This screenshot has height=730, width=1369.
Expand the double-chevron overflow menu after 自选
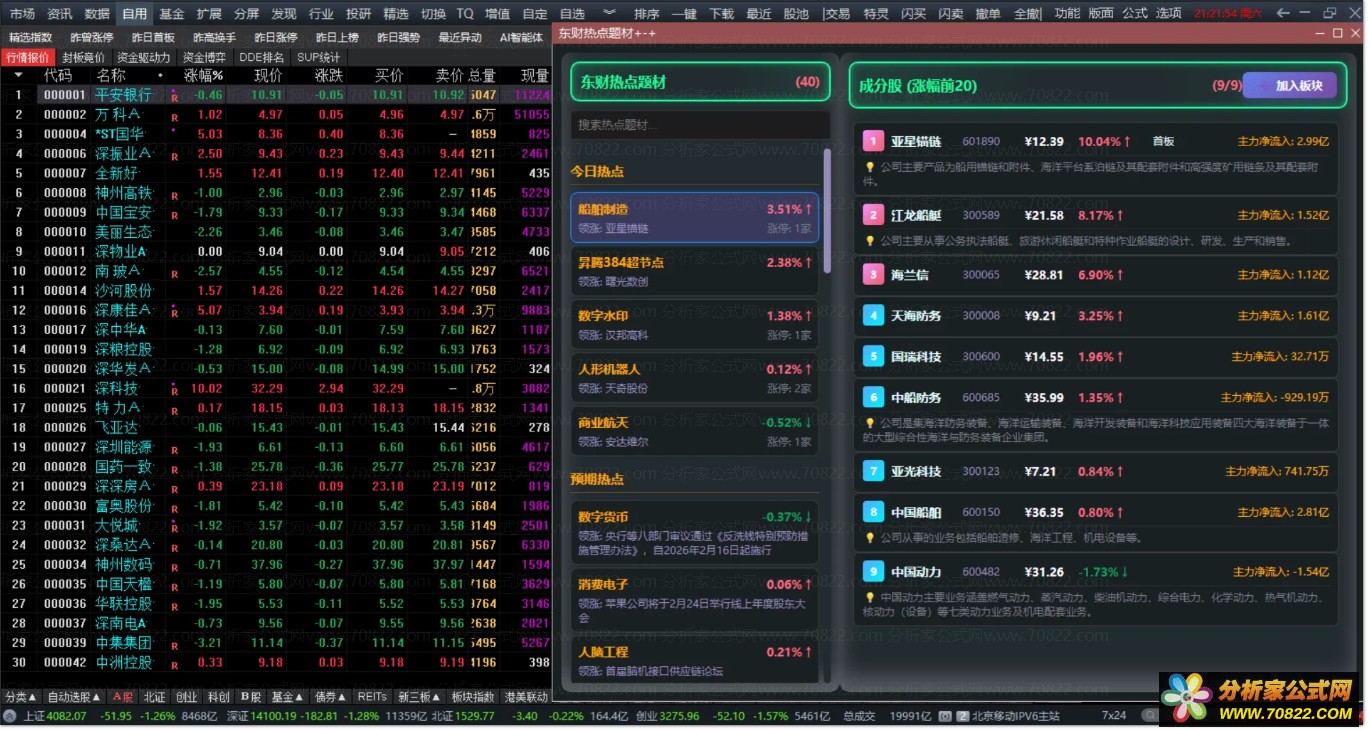610,14
